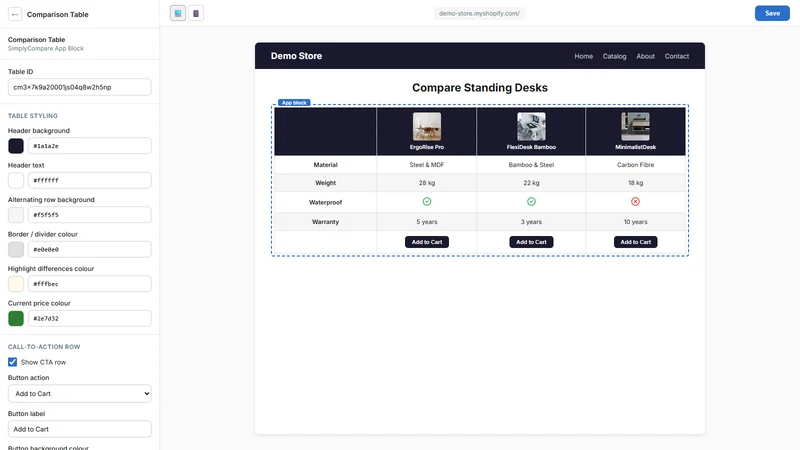Viewport: 800px width, 450px height.
Task: Switch to mobile preview mode
Action: point(196,13)
